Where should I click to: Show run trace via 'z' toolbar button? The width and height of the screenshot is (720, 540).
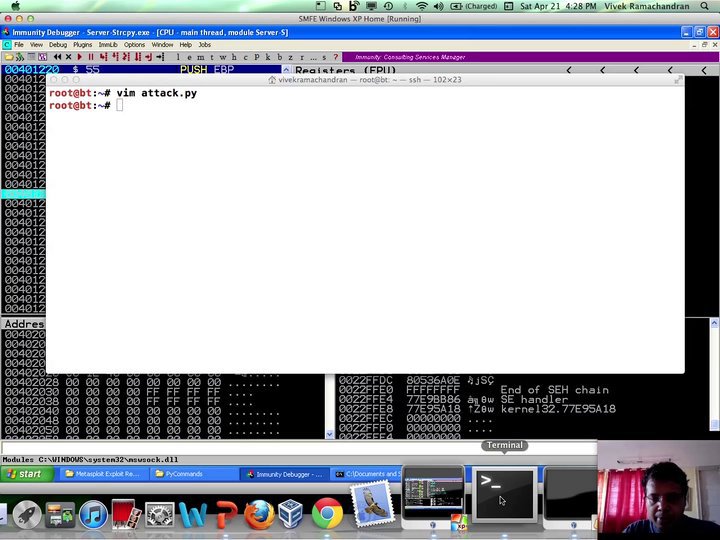click(290, 57)
